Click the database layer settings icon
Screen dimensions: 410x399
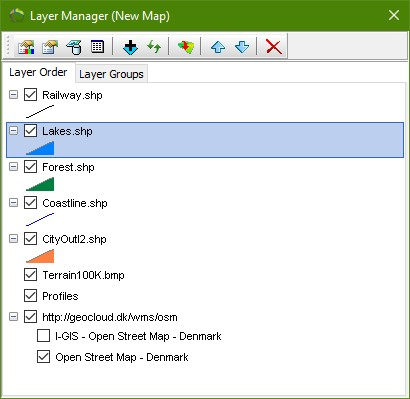point(74,47)
